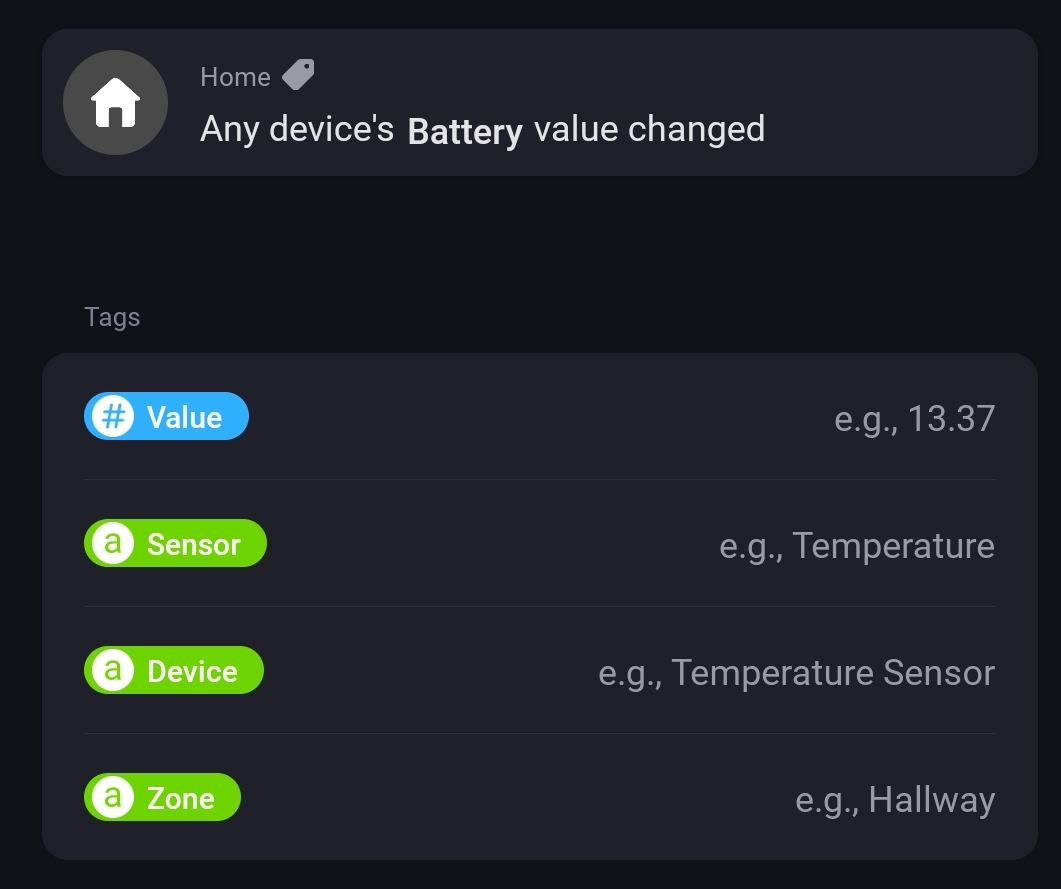Click the text-type icon in Sensor tag
The image size is (1061, 889).
click(113, 543)
